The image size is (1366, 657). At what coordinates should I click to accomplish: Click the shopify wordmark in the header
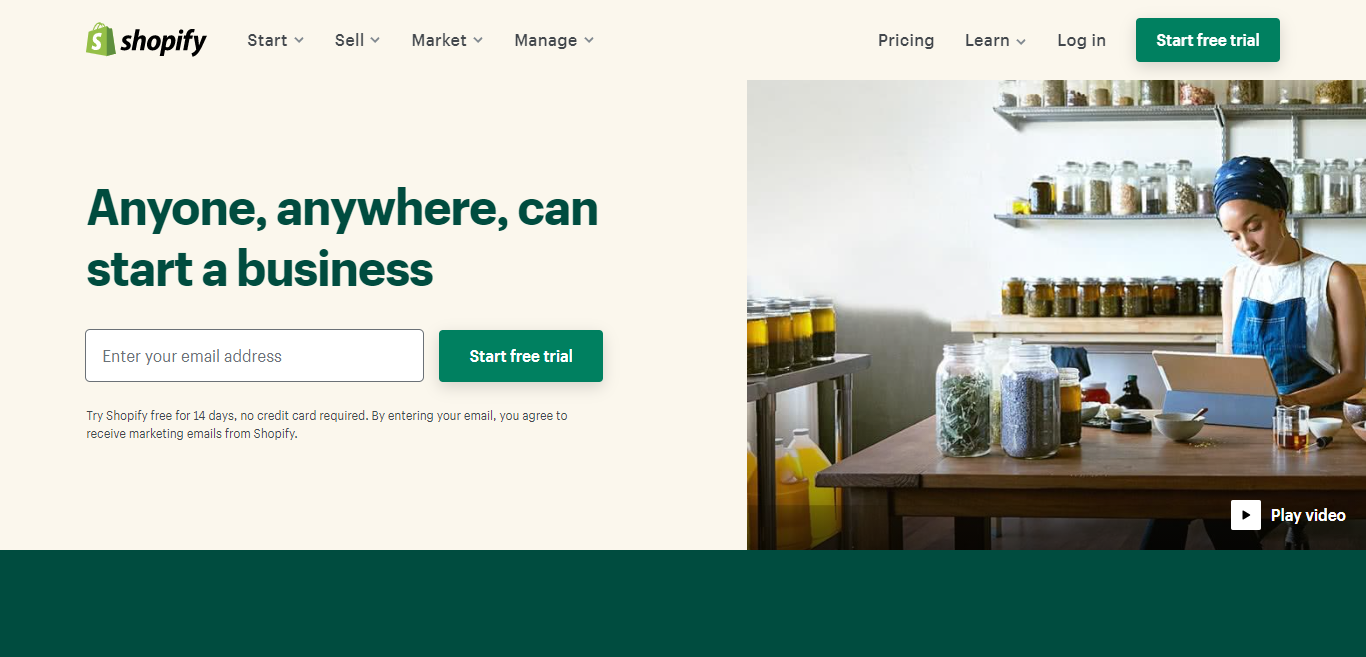163,41
